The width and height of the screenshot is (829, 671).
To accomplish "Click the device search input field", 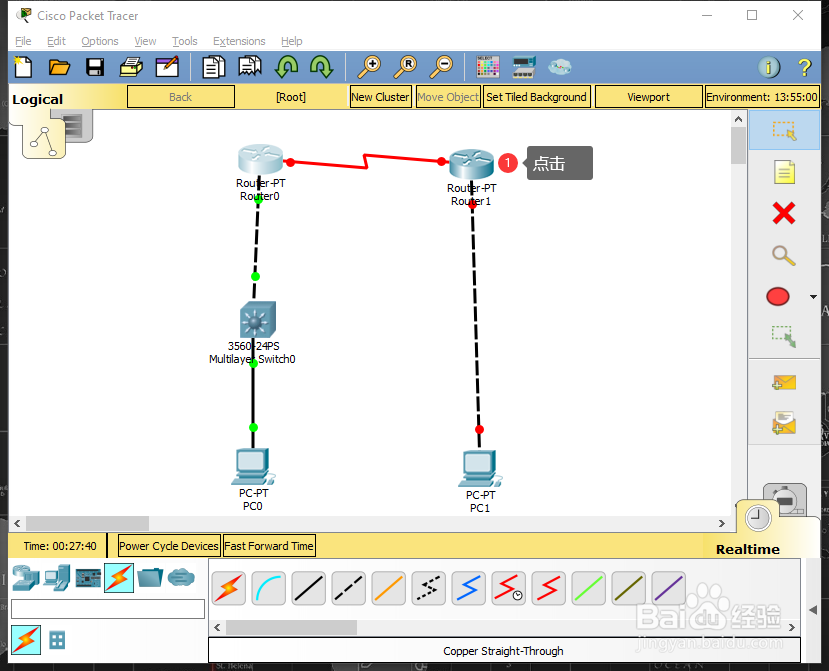I will pyautogui.click(x=108, y=609).
